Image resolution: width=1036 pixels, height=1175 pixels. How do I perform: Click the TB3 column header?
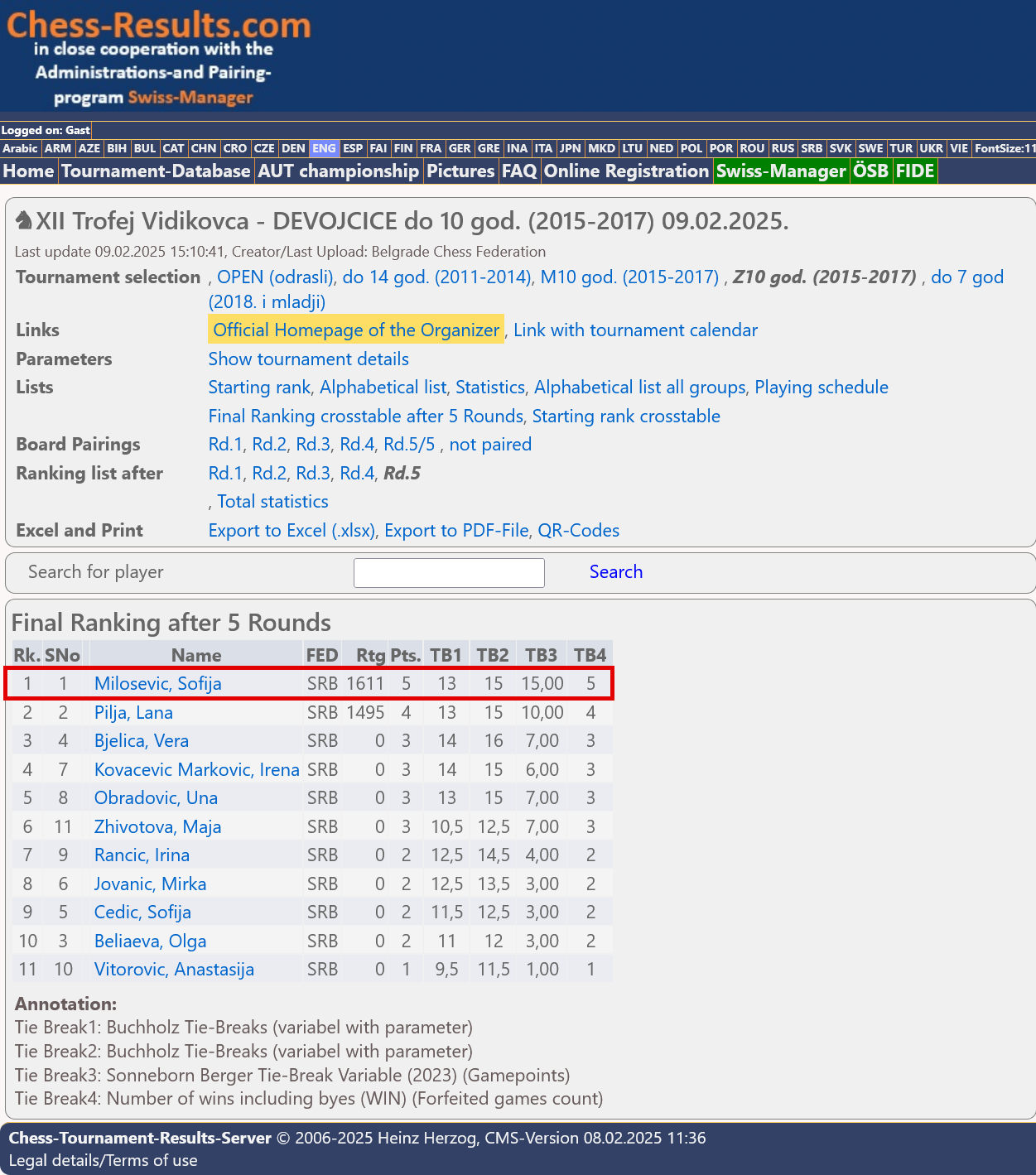tap(541, 656)
